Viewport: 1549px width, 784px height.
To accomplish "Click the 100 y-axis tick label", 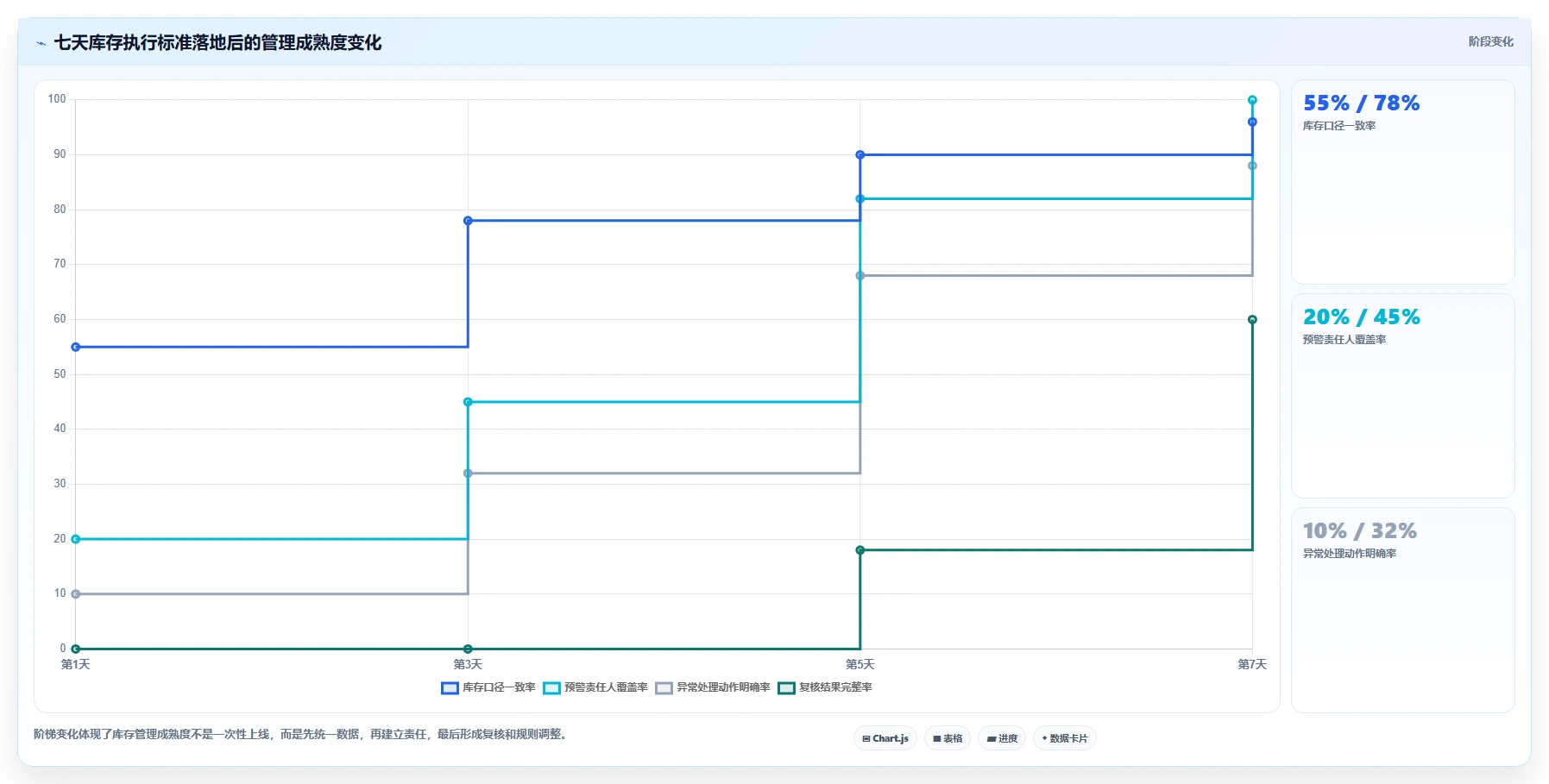I will tap(57, 99).
